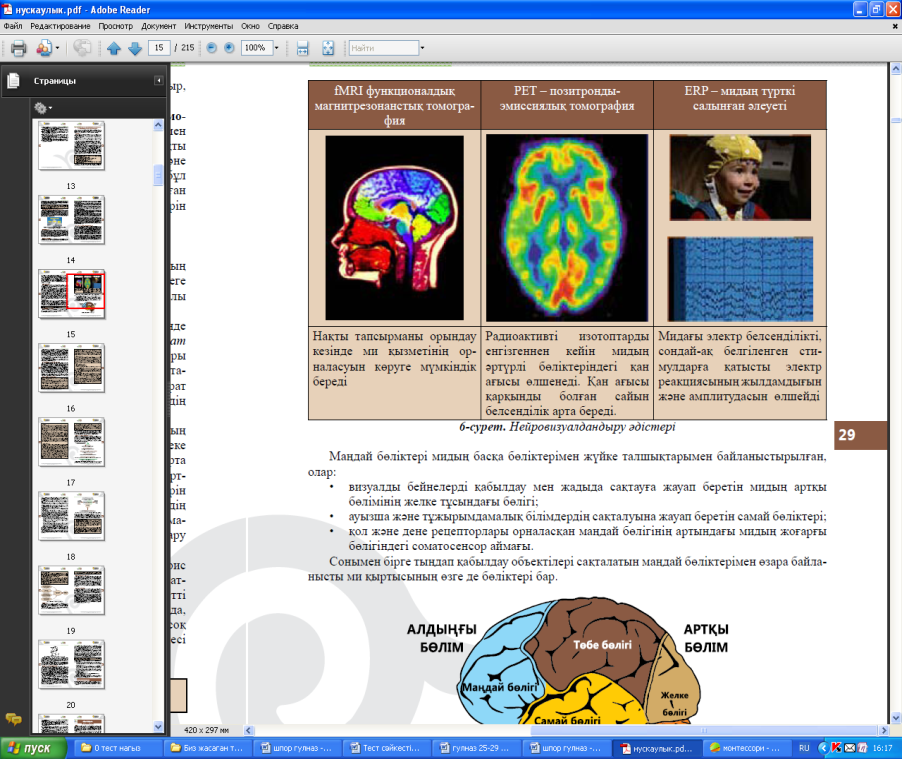The height and width of the screenshot is (759, 902).
Task: Click the Kaspersky K tray icon
Action: coord(836,748)
